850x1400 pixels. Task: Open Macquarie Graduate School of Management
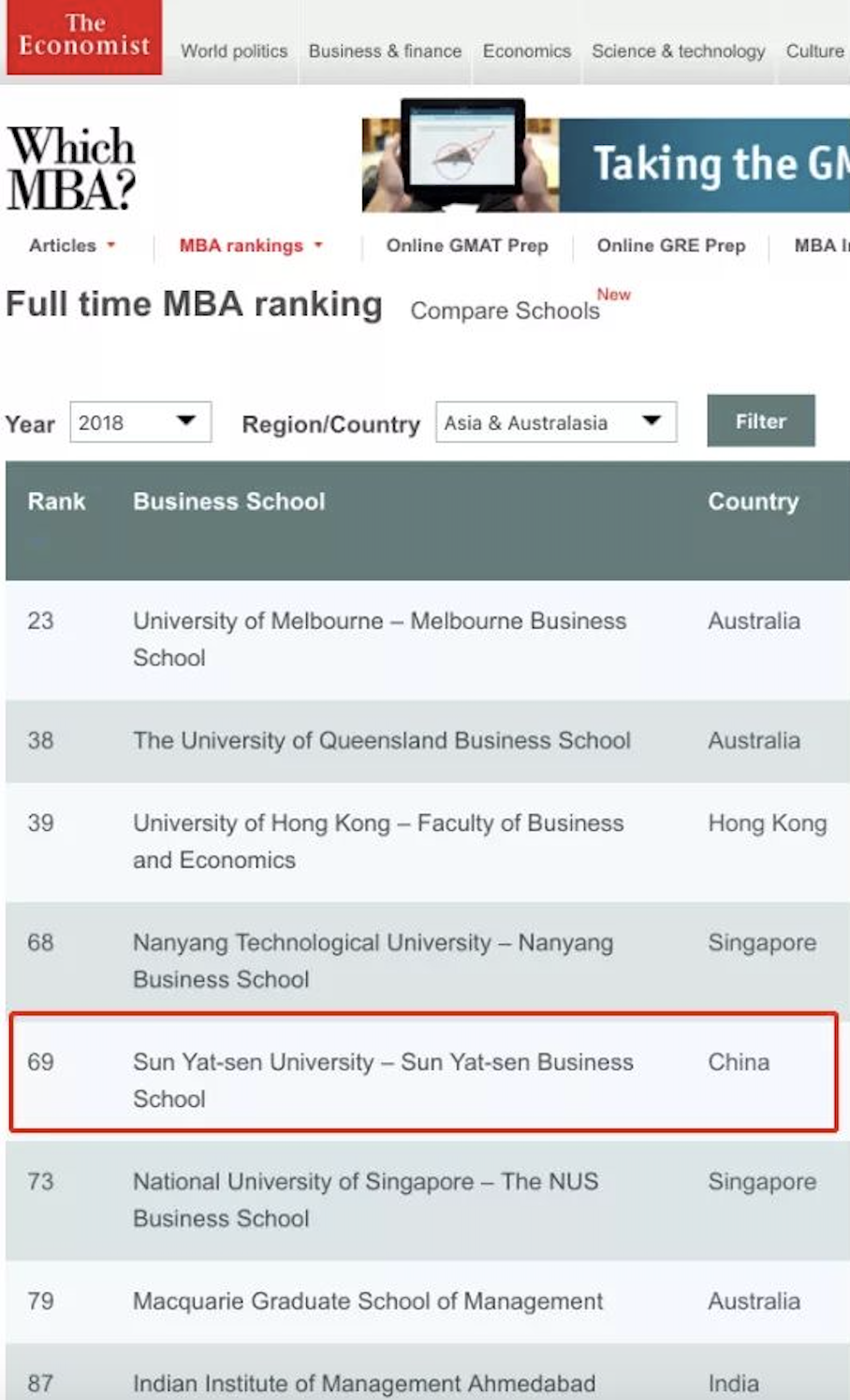pyautogui.click(x=368, y=1301)
